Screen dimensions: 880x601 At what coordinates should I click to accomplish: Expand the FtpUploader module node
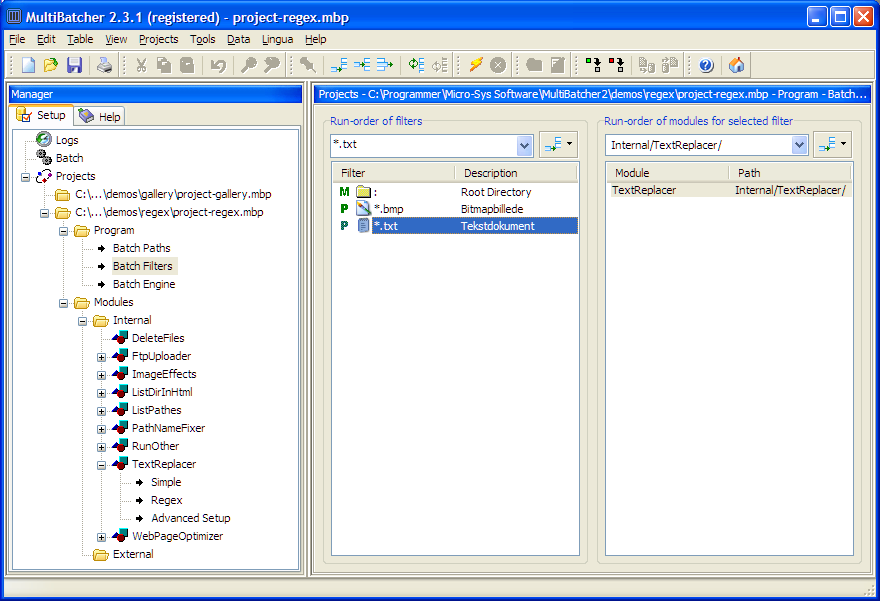101,357
